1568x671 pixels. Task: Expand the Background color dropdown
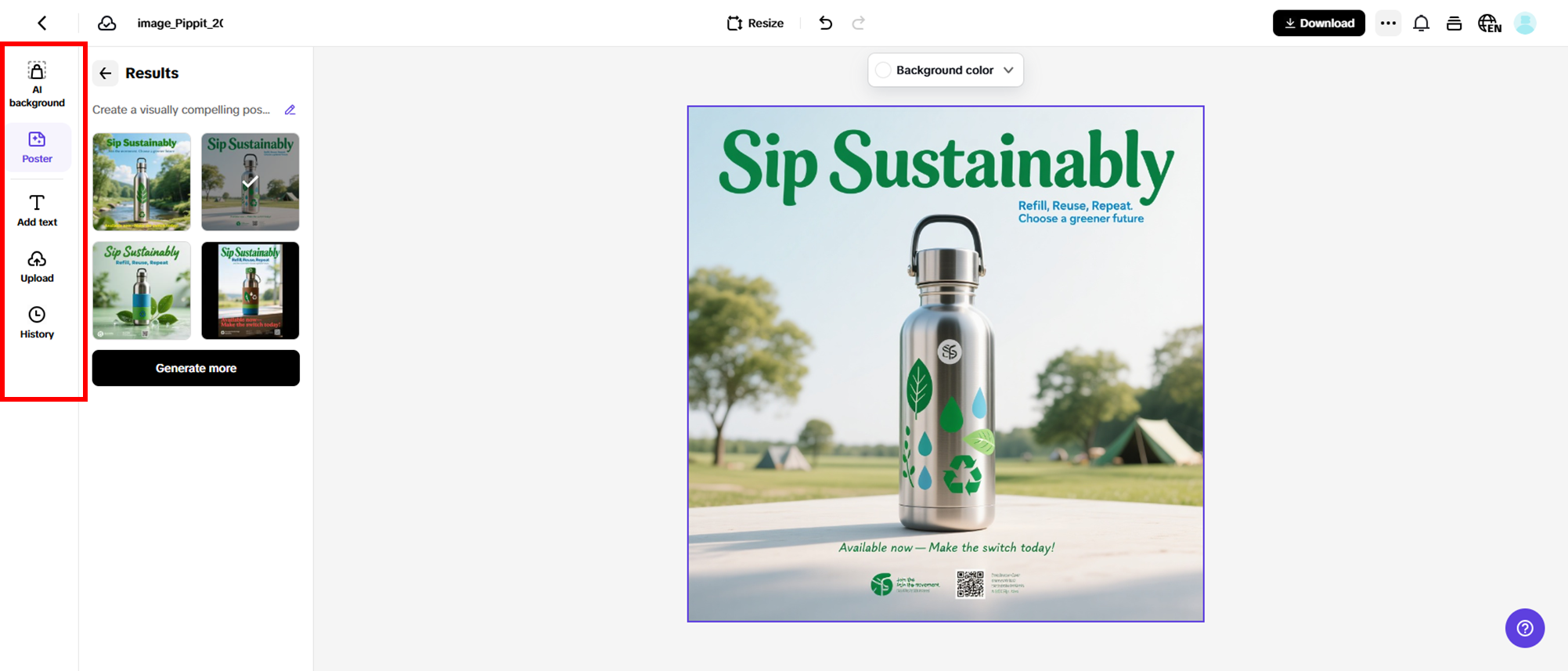click(x=1008, y=70)
